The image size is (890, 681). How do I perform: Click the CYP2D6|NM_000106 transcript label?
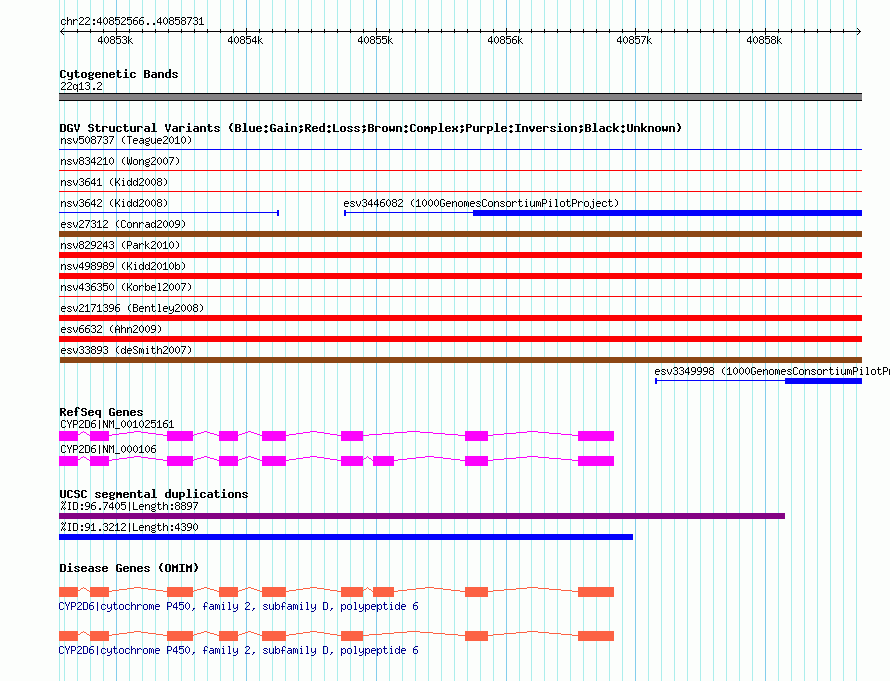pyautogui.click(x=108, y=449)
